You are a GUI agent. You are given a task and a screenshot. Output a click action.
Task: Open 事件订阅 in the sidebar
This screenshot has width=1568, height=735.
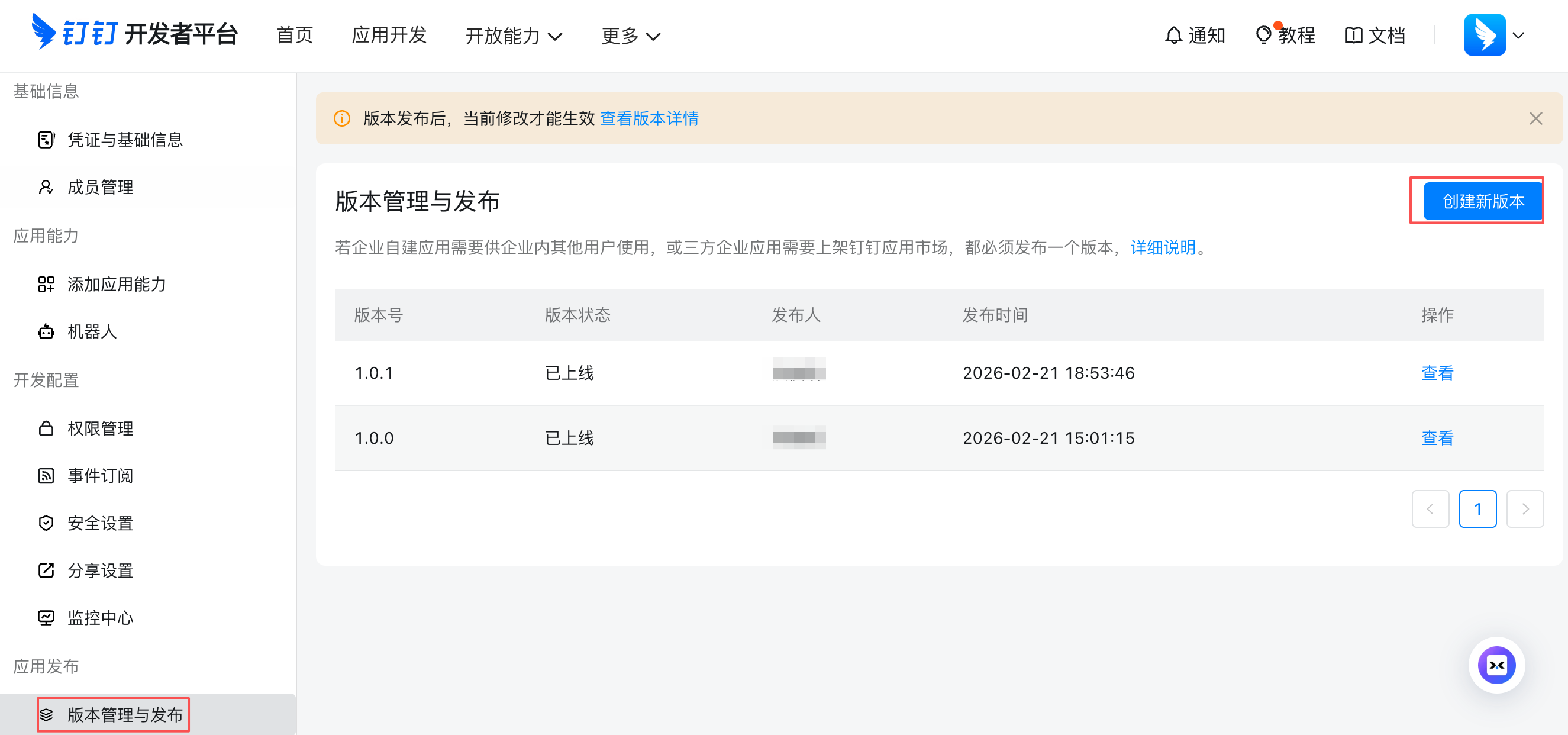pos(101,476)
